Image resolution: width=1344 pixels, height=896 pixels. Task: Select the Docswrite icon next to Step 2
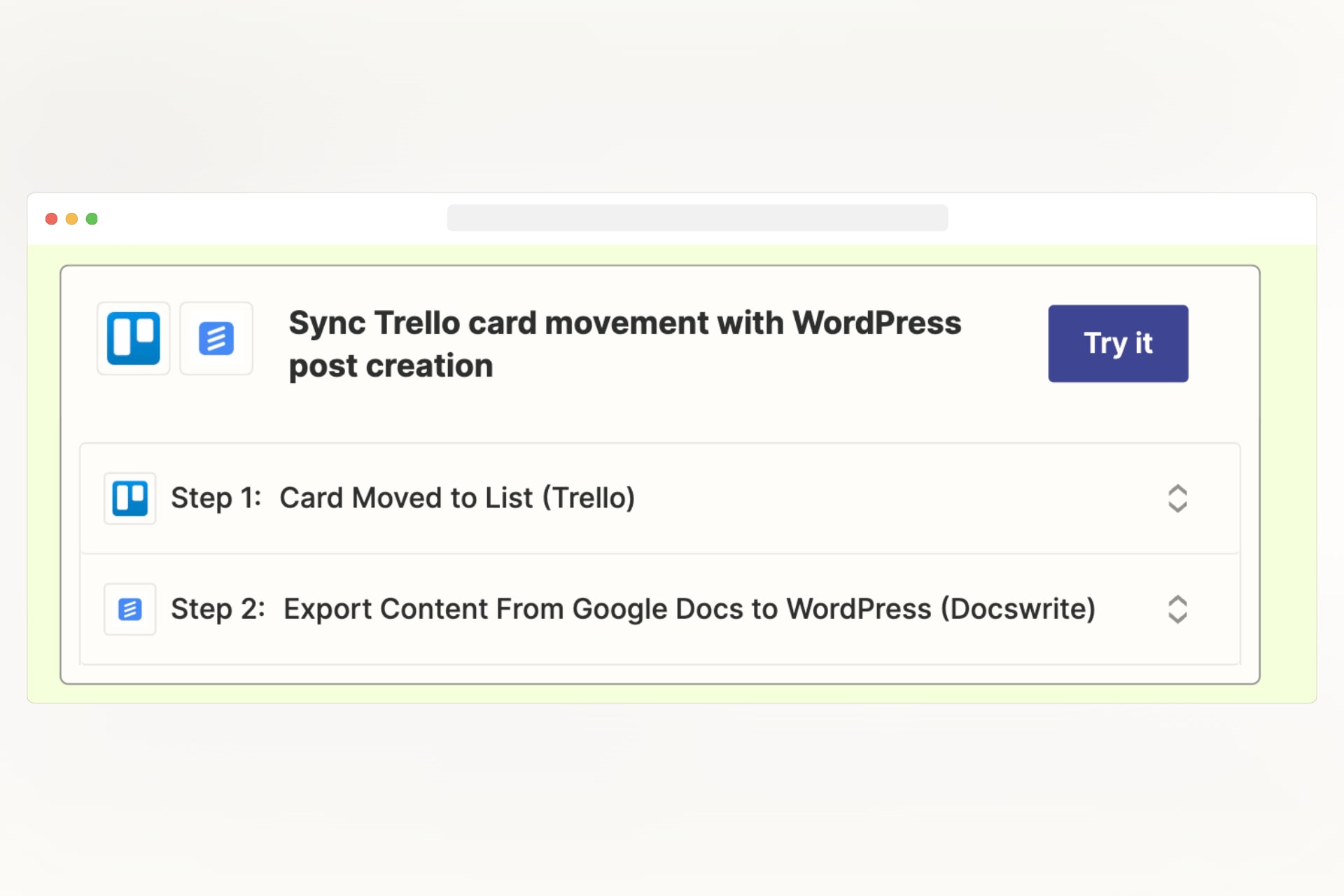(x=129, y=608)
